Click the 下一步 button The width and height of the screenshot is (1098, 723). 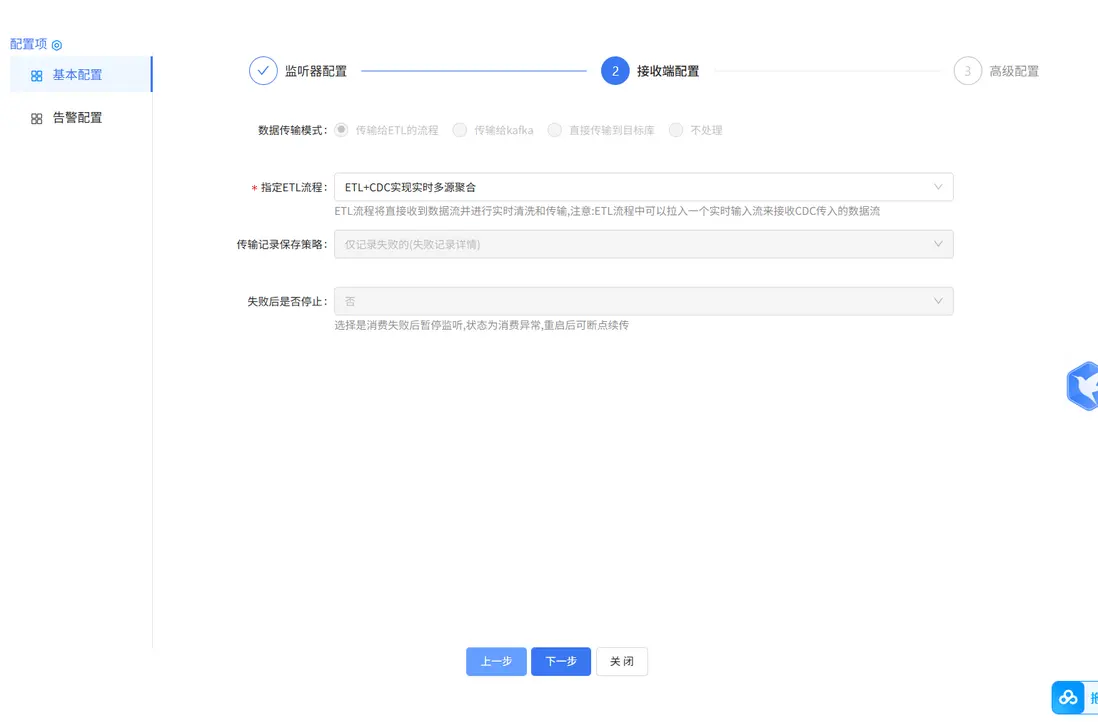click(x=560, y=661)
